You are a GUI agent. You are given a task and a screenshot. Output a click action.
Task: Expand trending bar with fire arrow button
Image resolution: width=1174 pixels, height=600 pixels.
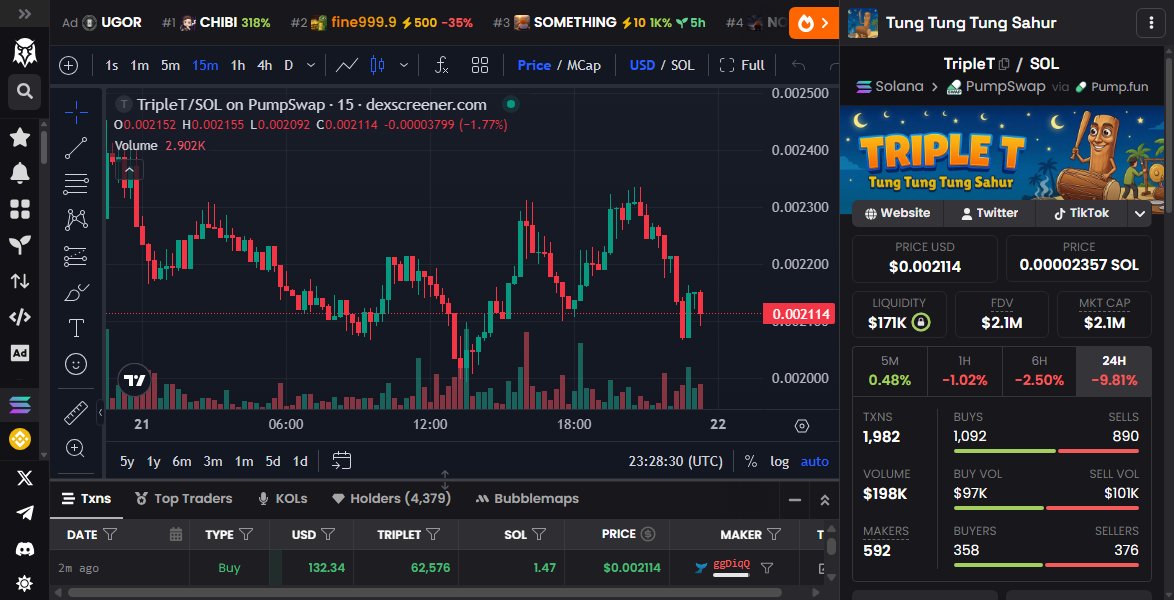click(815, 23)
